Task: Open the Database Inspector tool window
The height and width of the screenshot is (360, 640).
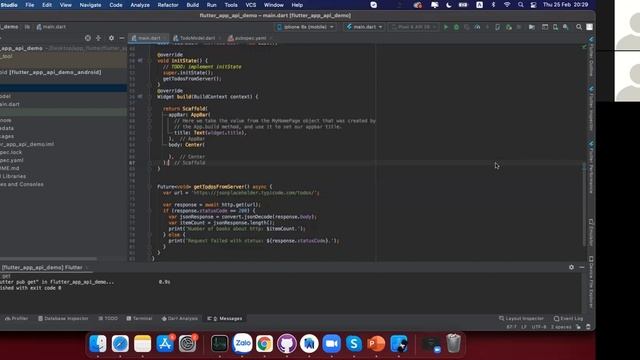Action: pos(63,318)
